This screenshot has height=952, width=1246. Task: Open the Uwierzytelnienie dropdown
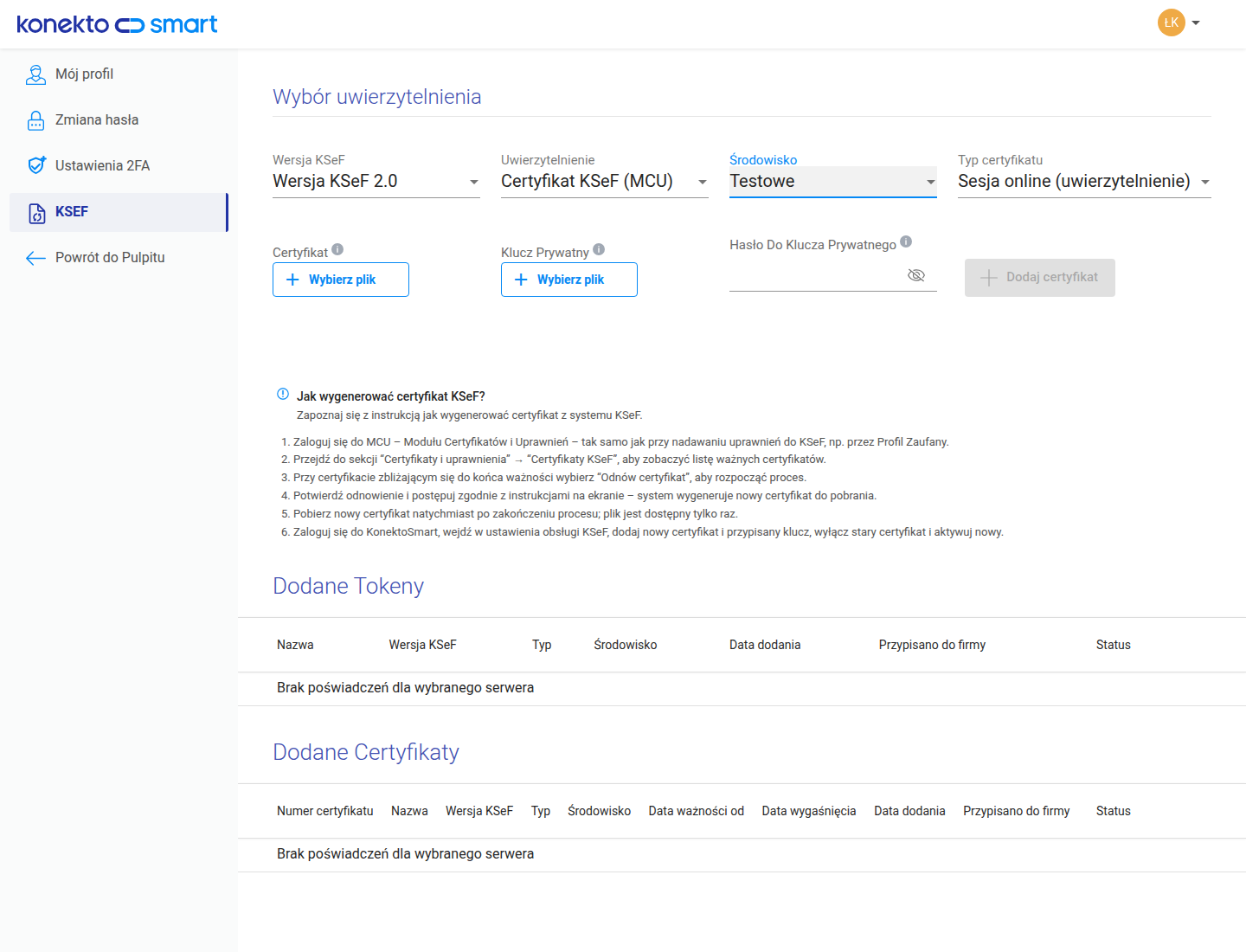click(x=605, y=181)
